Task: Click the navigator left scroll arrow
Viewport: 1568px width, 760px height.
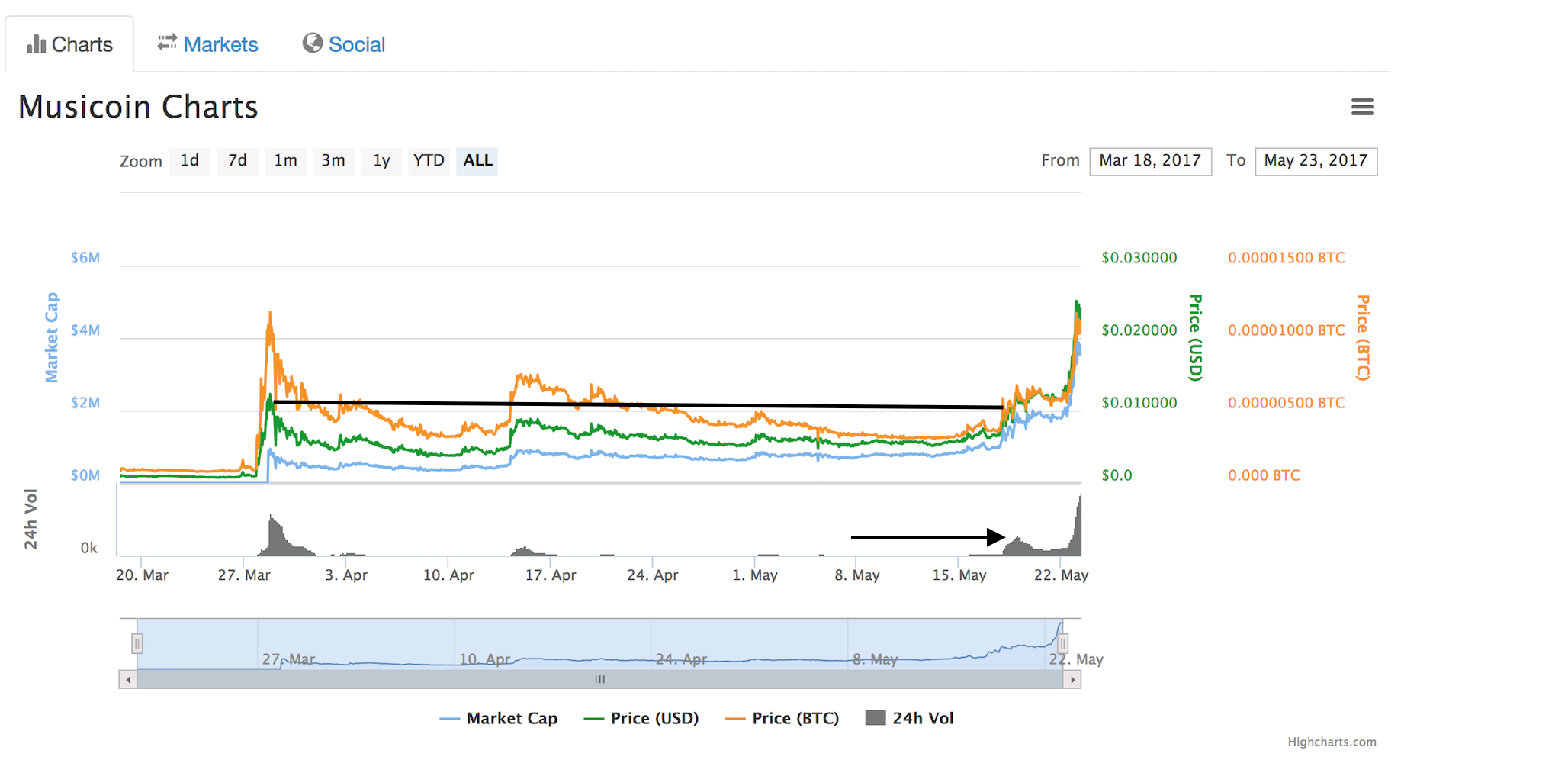Action: click(128, 679)
